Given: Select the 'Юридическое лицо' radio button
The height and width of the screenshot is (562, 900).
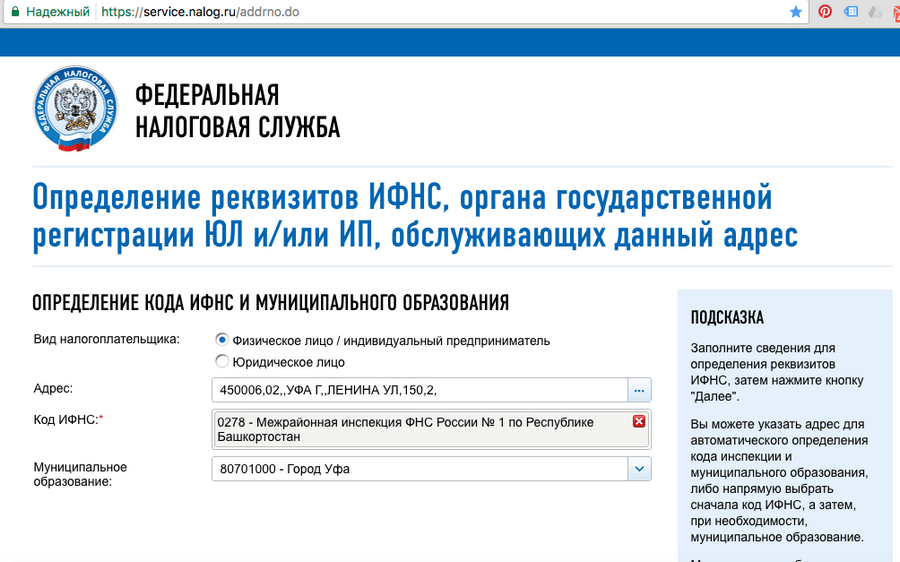Looking at the screenshot, I should [222, 361].
